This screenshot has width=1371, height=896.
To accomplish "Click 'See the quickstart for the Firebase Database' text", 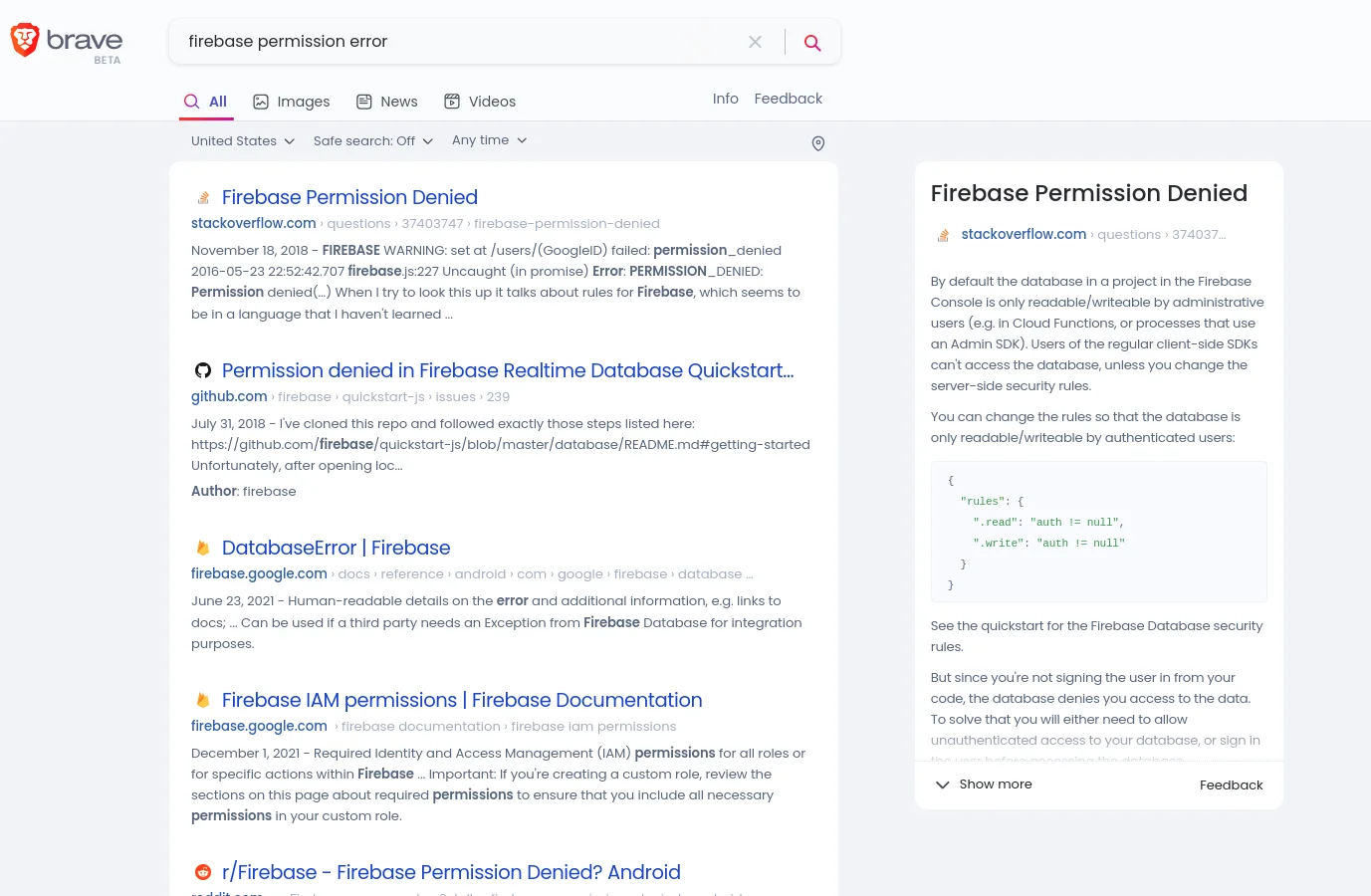I will tap(1096, 636).
